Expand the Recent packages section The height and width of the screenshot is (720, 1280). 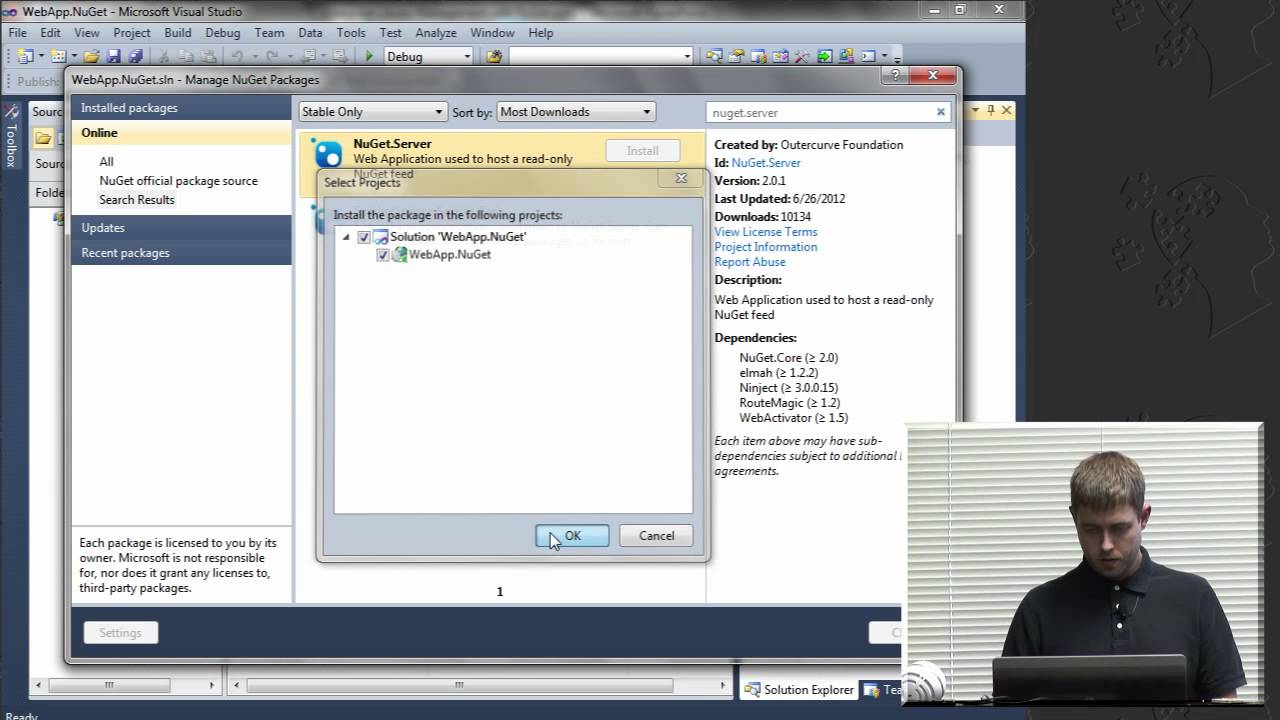tap(182, 253)
